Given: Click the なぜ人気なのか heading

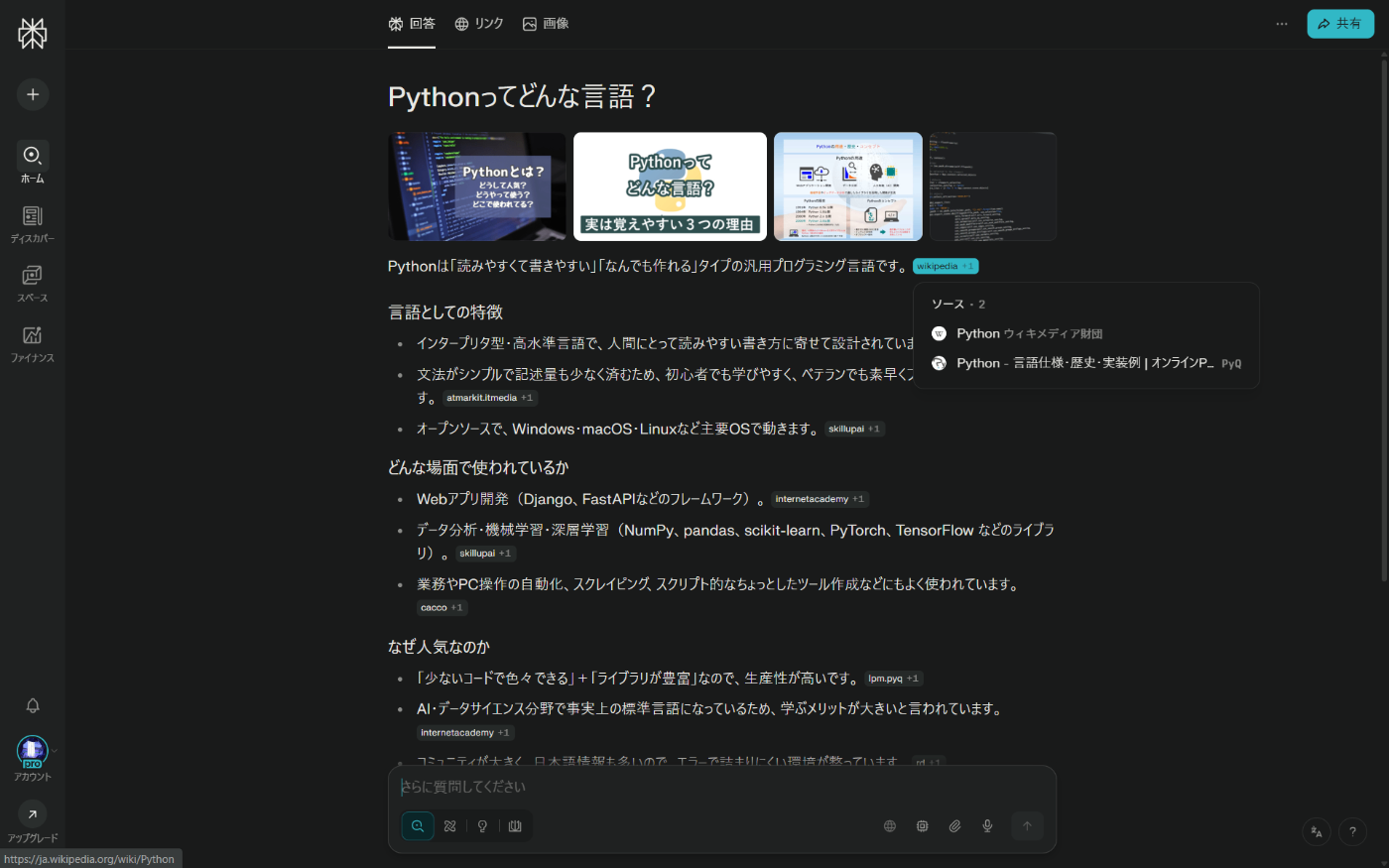Looking at the screenshot, I should click(439, 647).
